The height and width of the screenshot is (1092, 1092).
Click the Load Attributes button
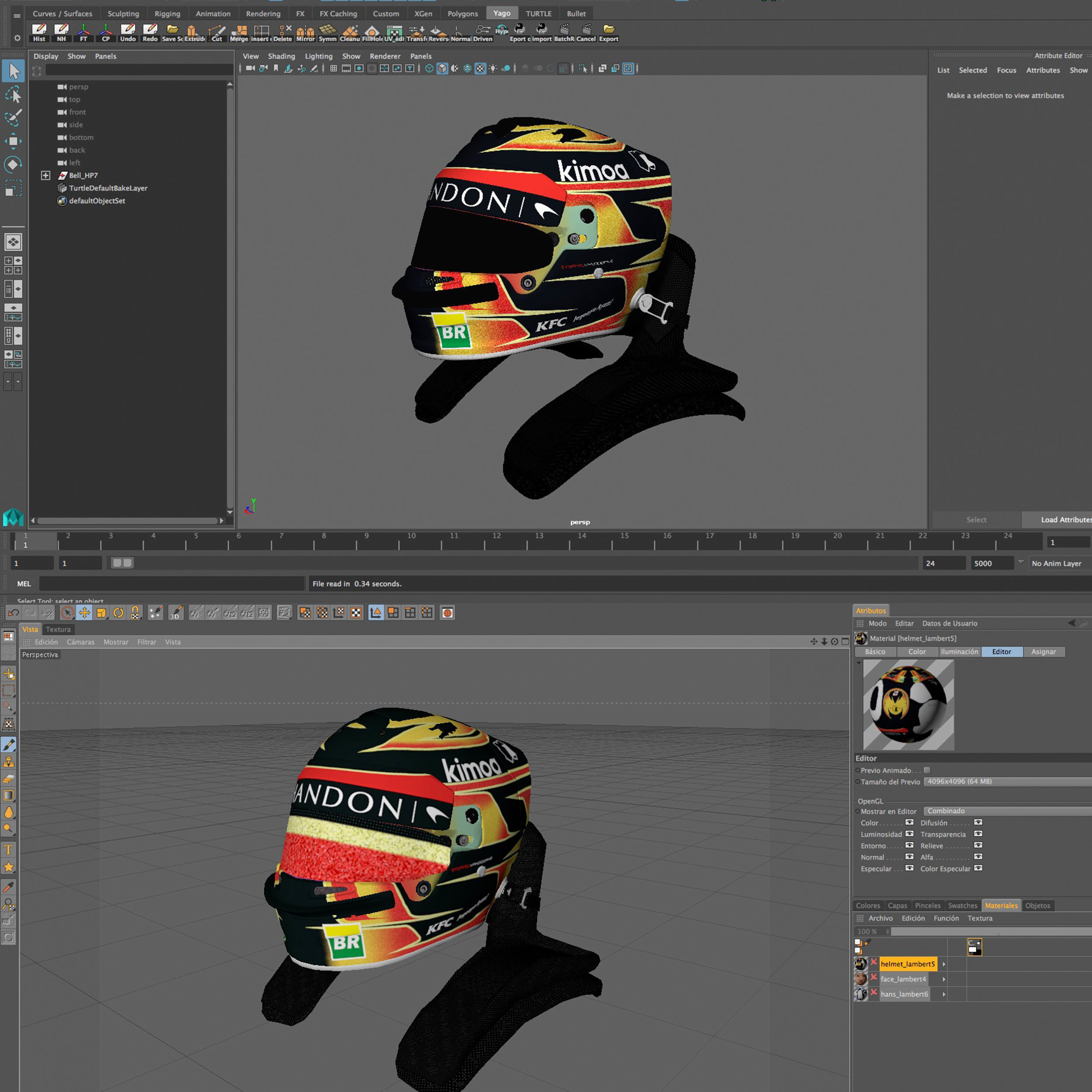tap(1056, 519)
